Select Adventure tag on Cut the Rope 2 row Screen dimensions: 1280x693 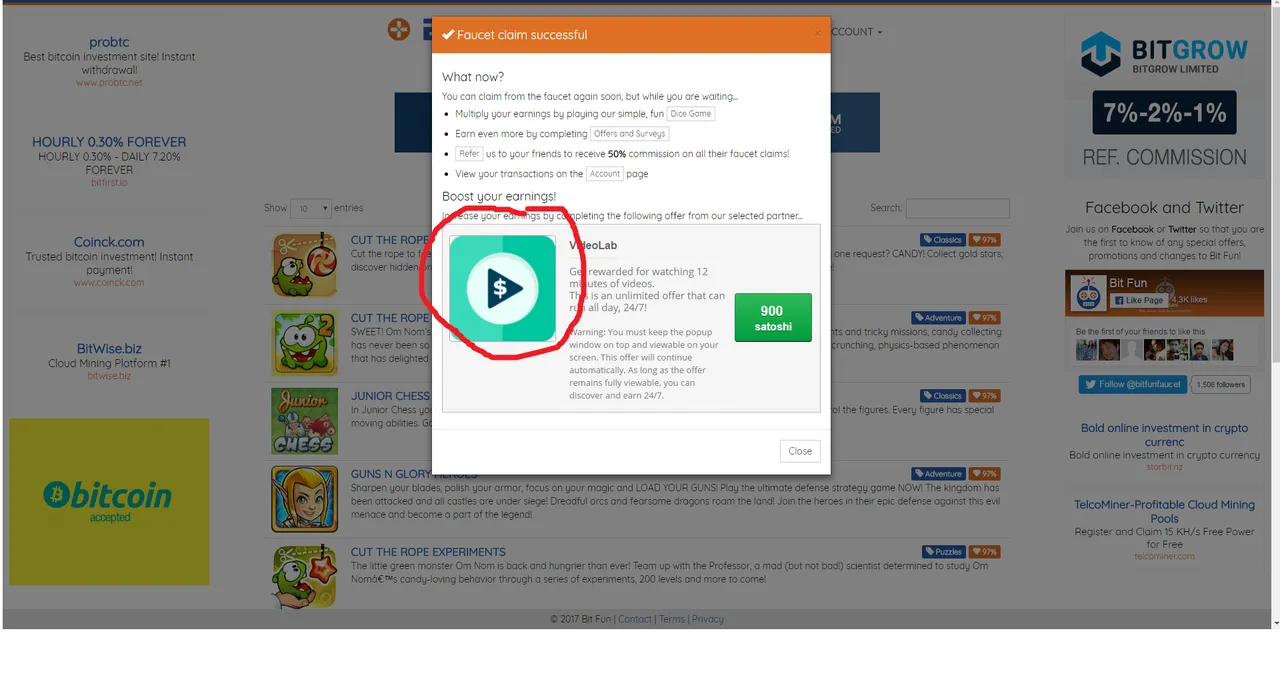[x=938, y=318]
